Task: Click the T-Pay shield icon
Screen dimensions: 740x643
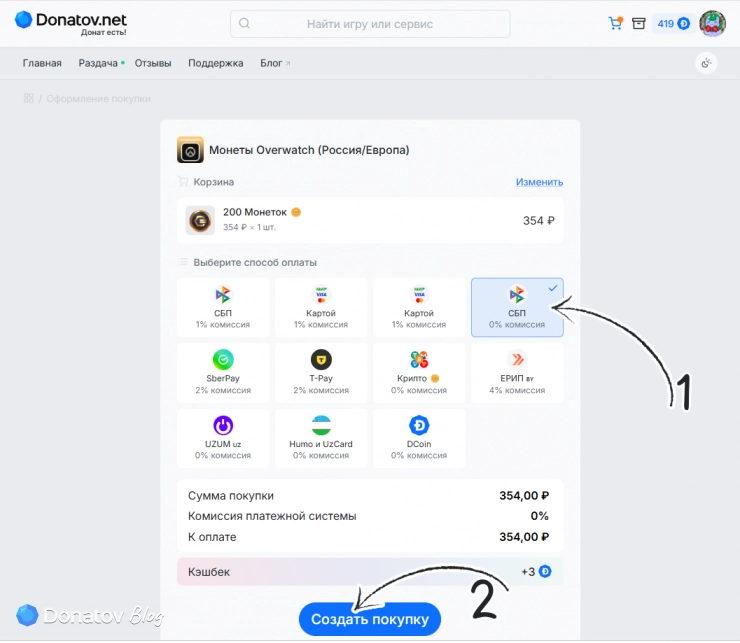Action: click(321, 360)
